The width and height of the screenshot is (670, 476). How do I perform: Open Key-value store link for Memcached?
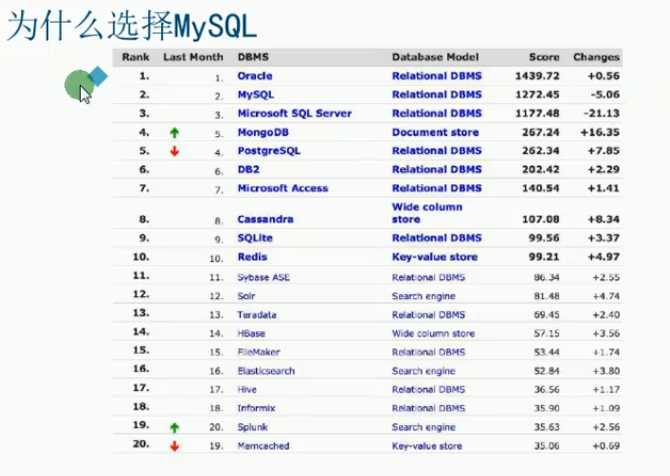(x=427, y=446)
